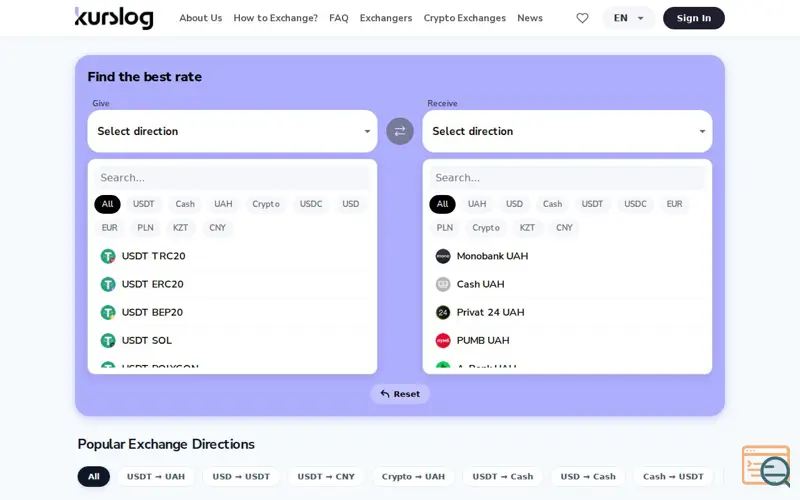Image resolution: width=800 pixels, height=500 pixels.
Task: Open Crypto Exchanges page
Action: [465, 18]
